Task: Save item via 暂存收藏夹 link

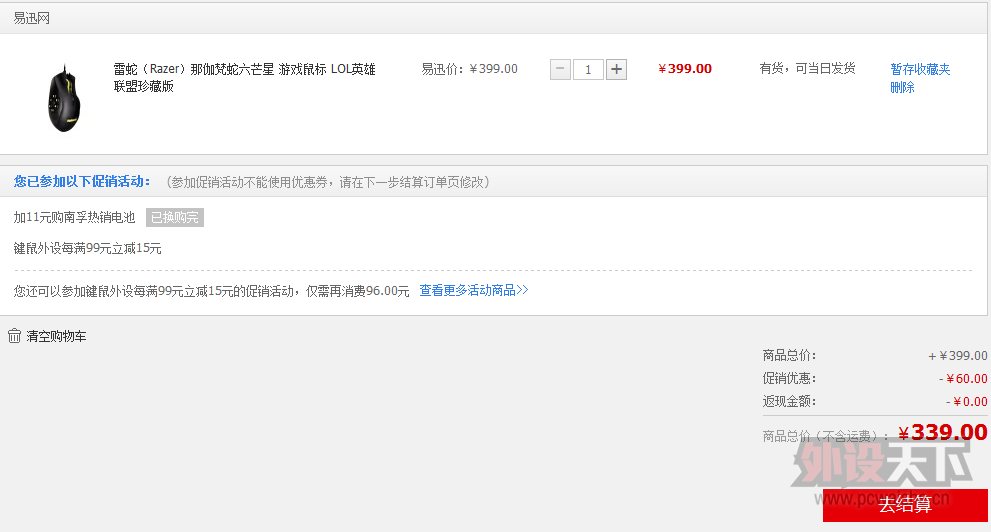Action: [x=920, y=69]
